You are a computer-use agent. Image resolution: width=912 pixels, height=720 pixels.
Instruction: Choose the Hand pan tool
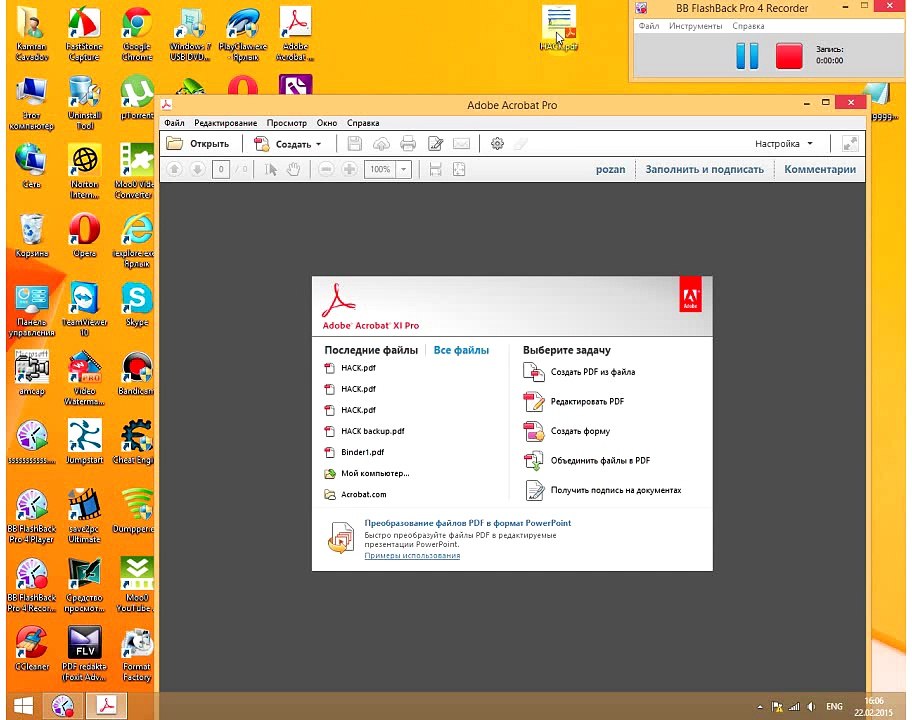click(x=294, y=169)
